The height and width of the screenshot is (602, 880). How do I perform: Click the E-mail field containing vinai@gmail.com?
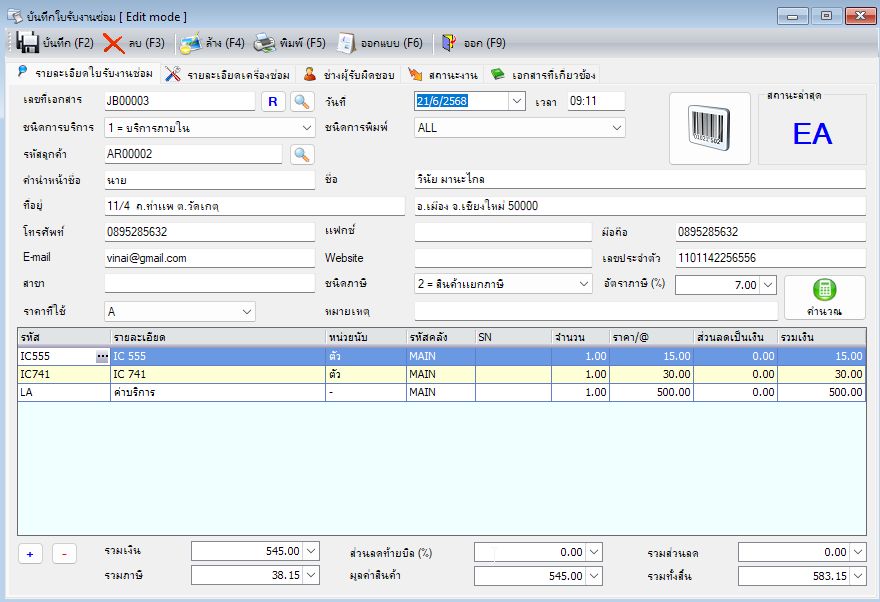click(209, 258)
